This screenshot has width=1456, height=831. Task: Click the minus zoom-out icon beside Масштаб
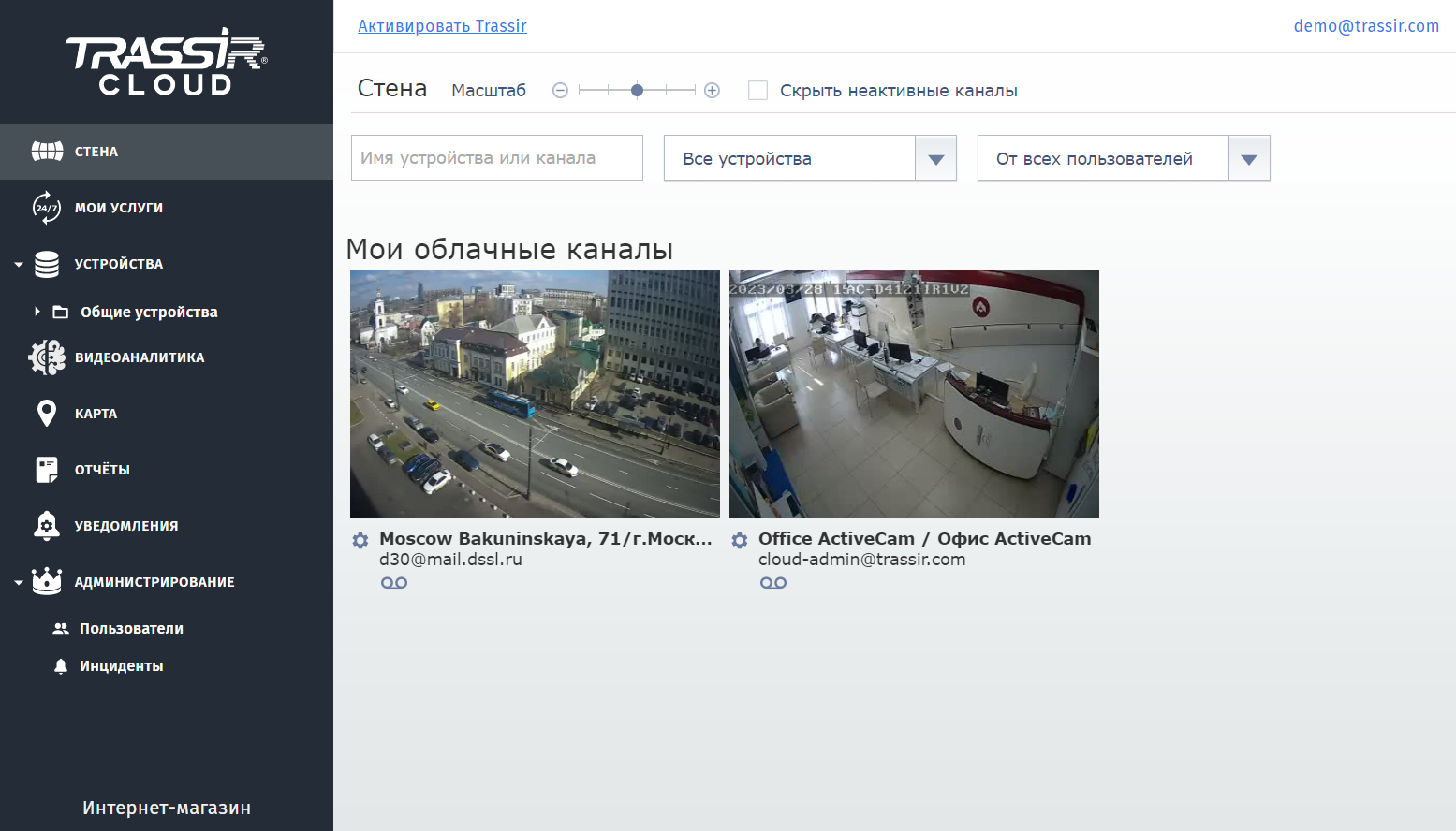click(x=560, y=91)
